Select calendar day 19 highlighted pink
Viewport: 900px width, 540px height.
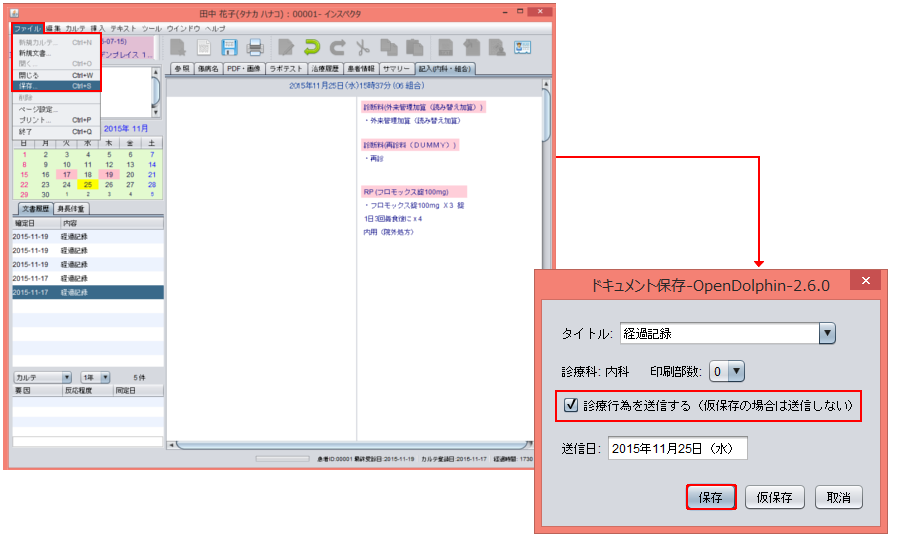108,174
